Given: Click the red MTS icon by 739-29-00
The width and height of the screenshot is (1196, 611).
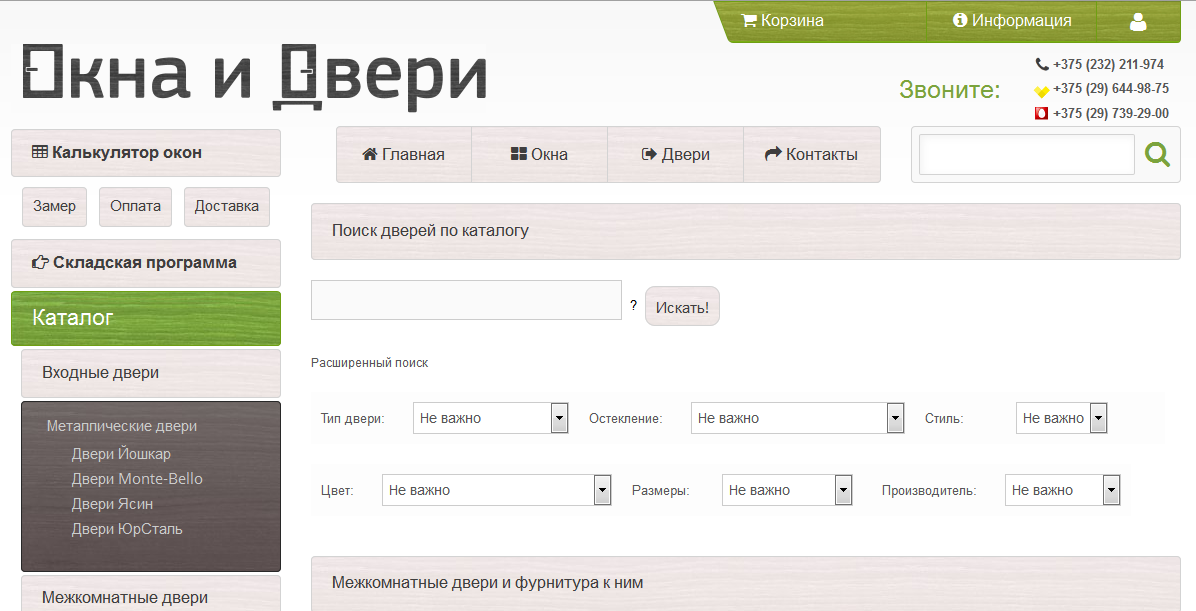Looking at the screenshot, I should (x=1041, y=114).
